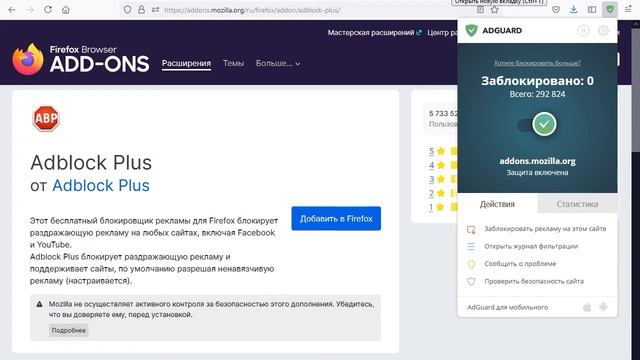Click the permissions icon beside the padlock
Viewport: 640px width, 360px height.
[x=155, y=9]
